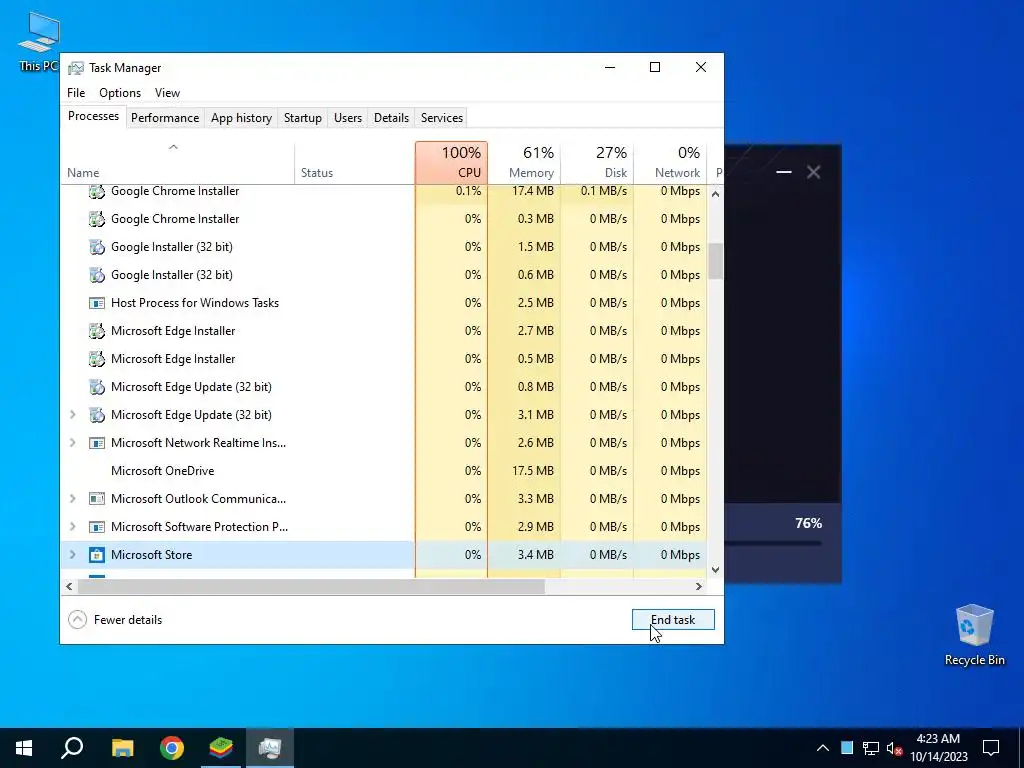Switch to the Services tab
Screen dimensions: 1024x768
[x=441, y=118]
